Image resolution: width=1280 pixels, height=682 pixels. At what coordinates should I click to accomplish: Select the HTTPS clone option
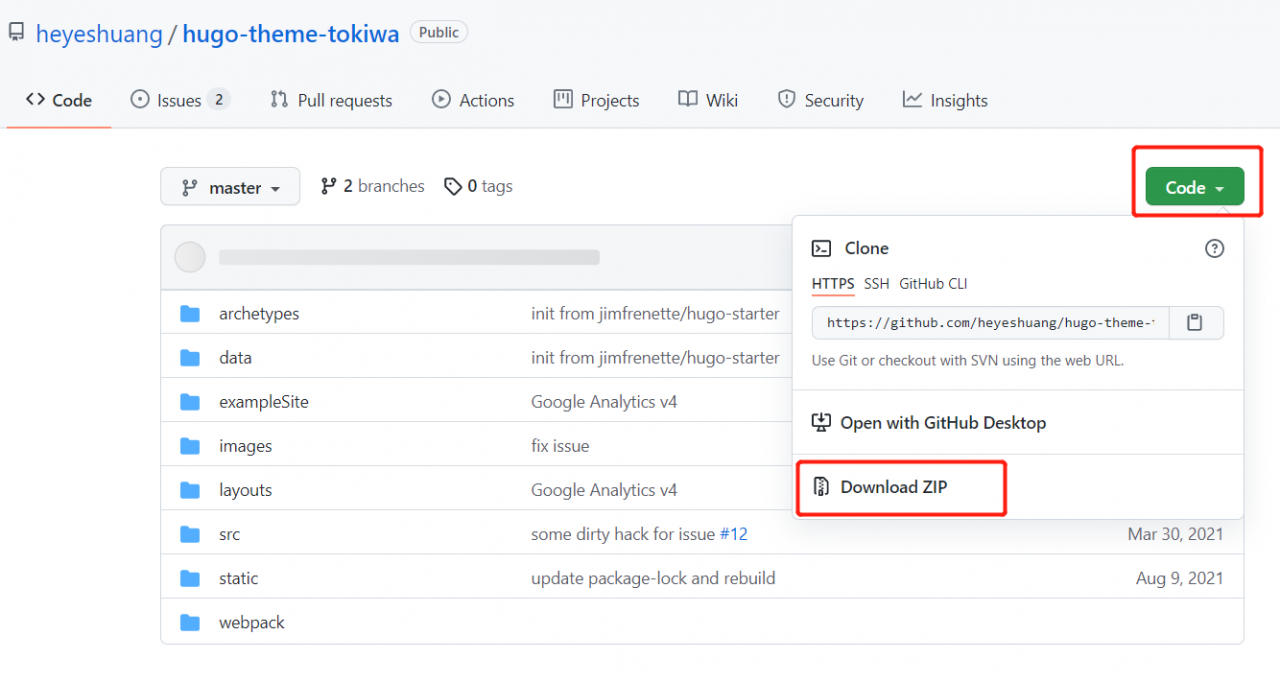point(833,284)
